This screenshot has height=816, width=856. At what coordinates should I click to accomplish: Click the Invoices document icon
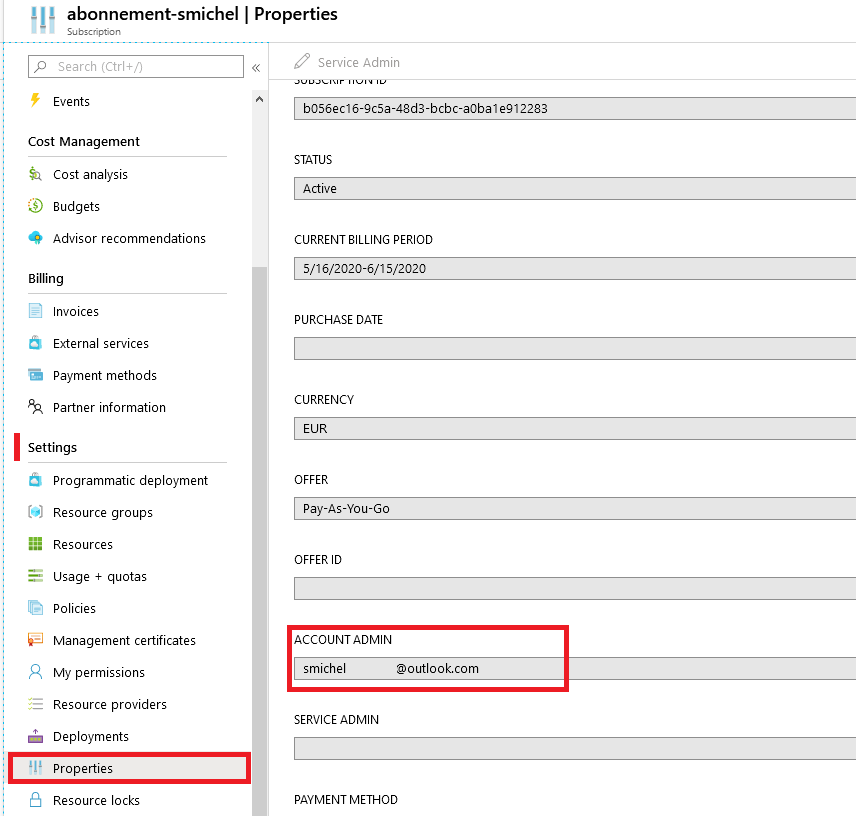click(x=36, y=311)
